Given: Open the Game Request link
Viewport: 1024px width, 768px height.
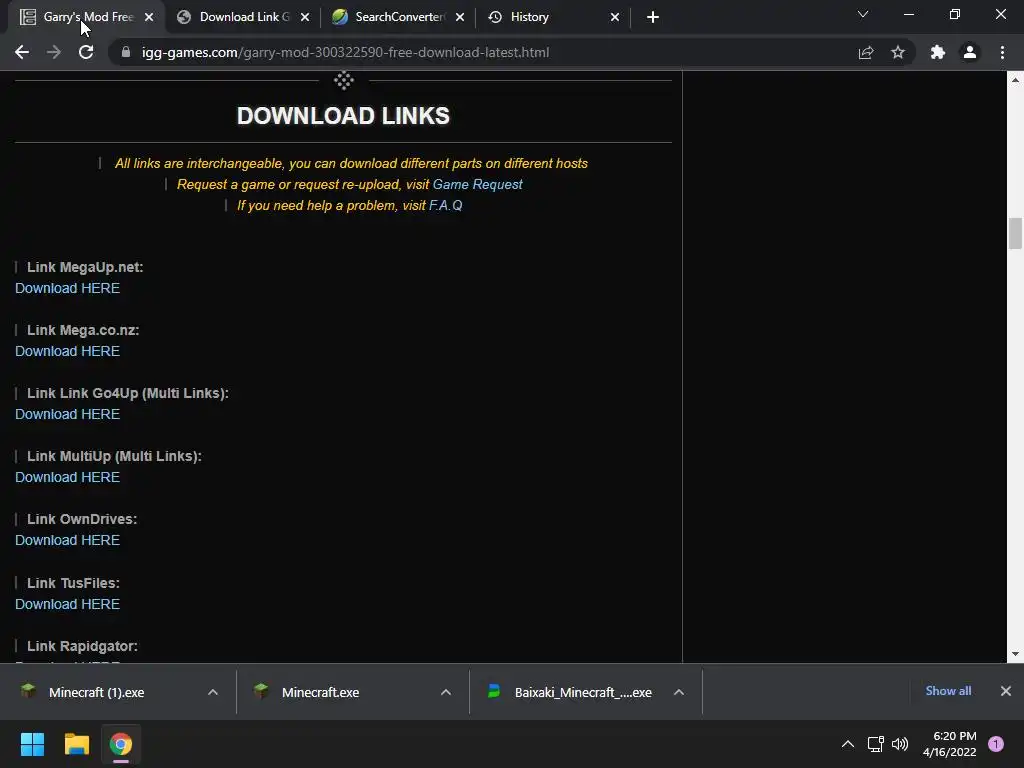Looking at the screenshot, I should click(477, 184).
